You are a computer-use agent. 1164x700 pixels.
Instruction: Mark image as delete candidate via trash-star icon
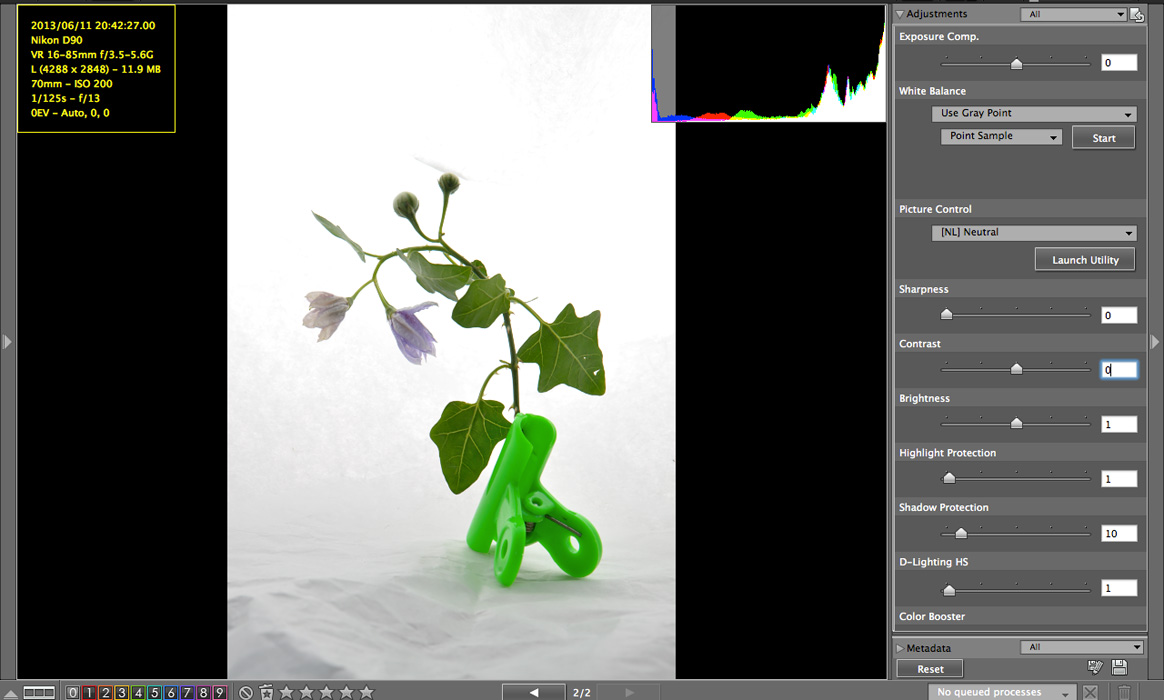pyautogui.click(x=267, y=692)
